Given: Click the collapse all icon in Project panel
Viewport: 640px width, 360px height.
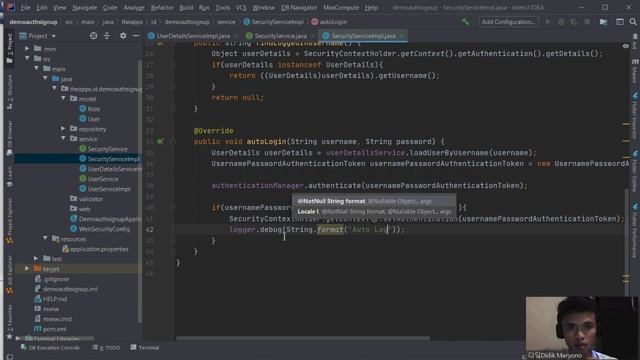Looking at the screenshot, I should pos(107,36).
